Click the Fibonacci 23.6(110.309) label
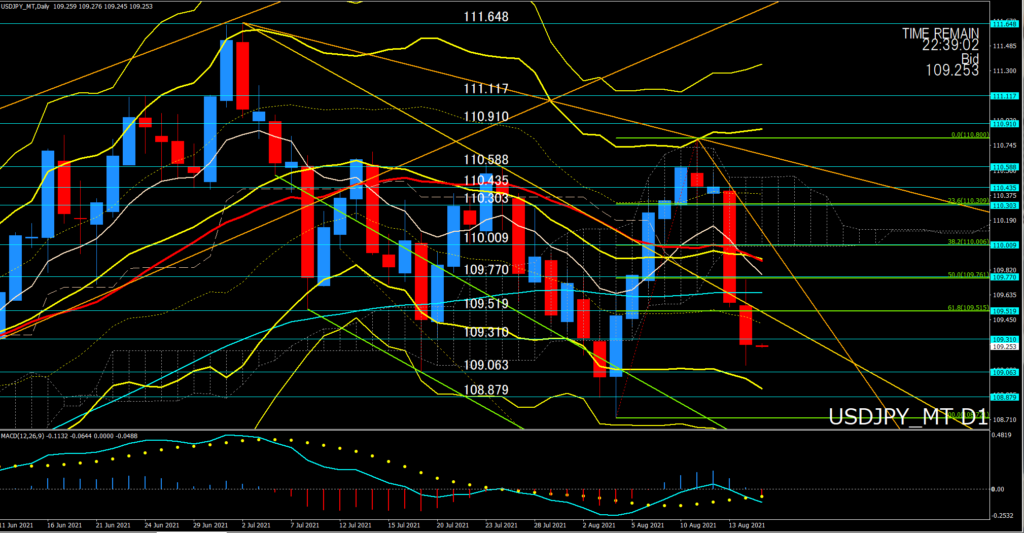 968,201
